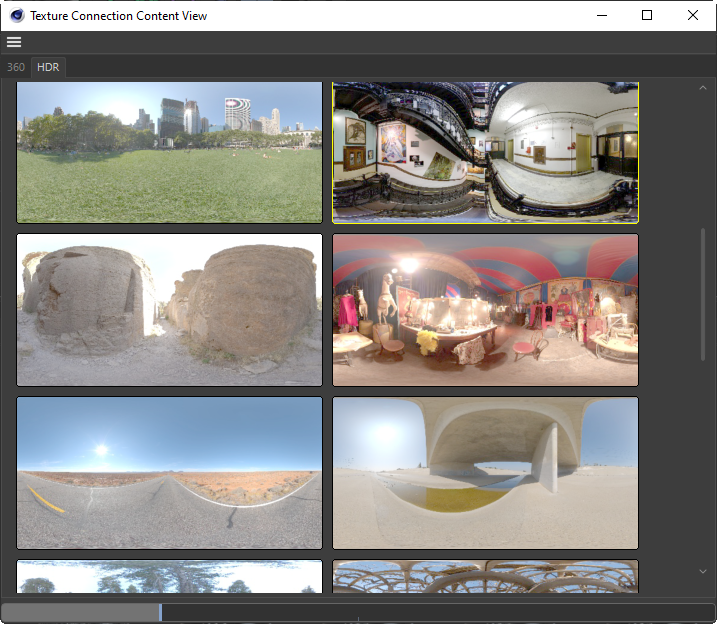Choose the rock formations HDR thumbnail
The image size is (717, 624).
tap(169, 310)
